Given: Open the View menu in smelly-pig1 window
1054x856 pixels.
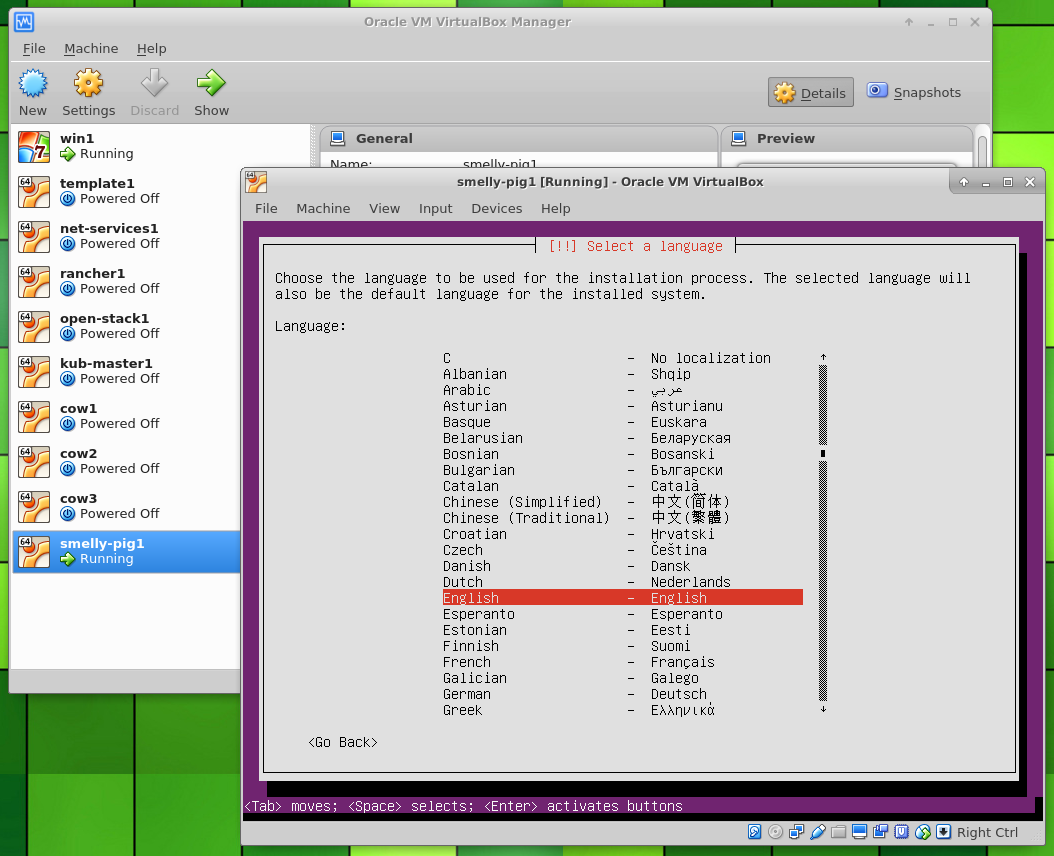Looking at the screenshot, I should pos(384,208).
